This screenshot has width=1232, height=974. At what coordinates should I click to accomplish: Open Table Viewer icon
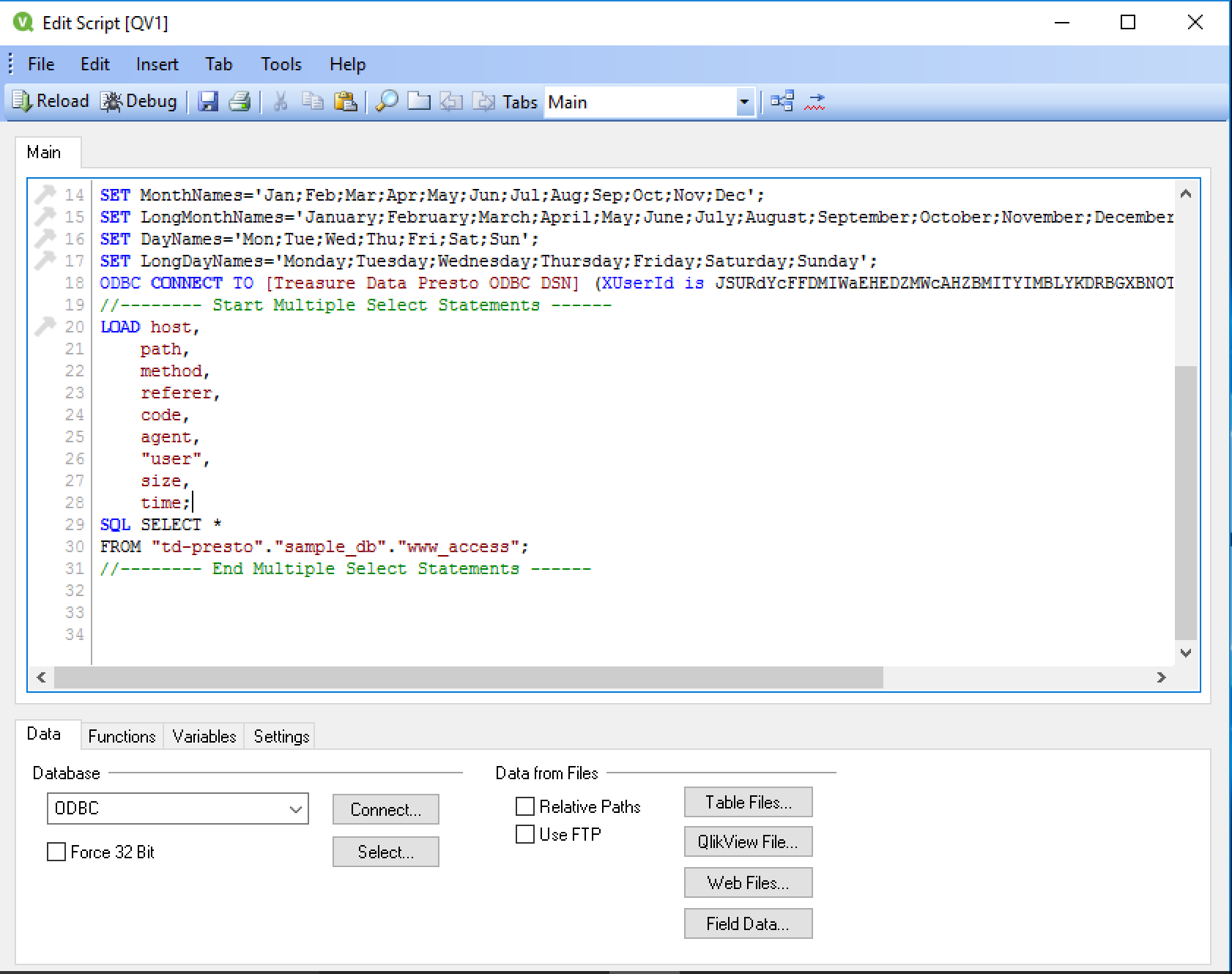[782, 101]
